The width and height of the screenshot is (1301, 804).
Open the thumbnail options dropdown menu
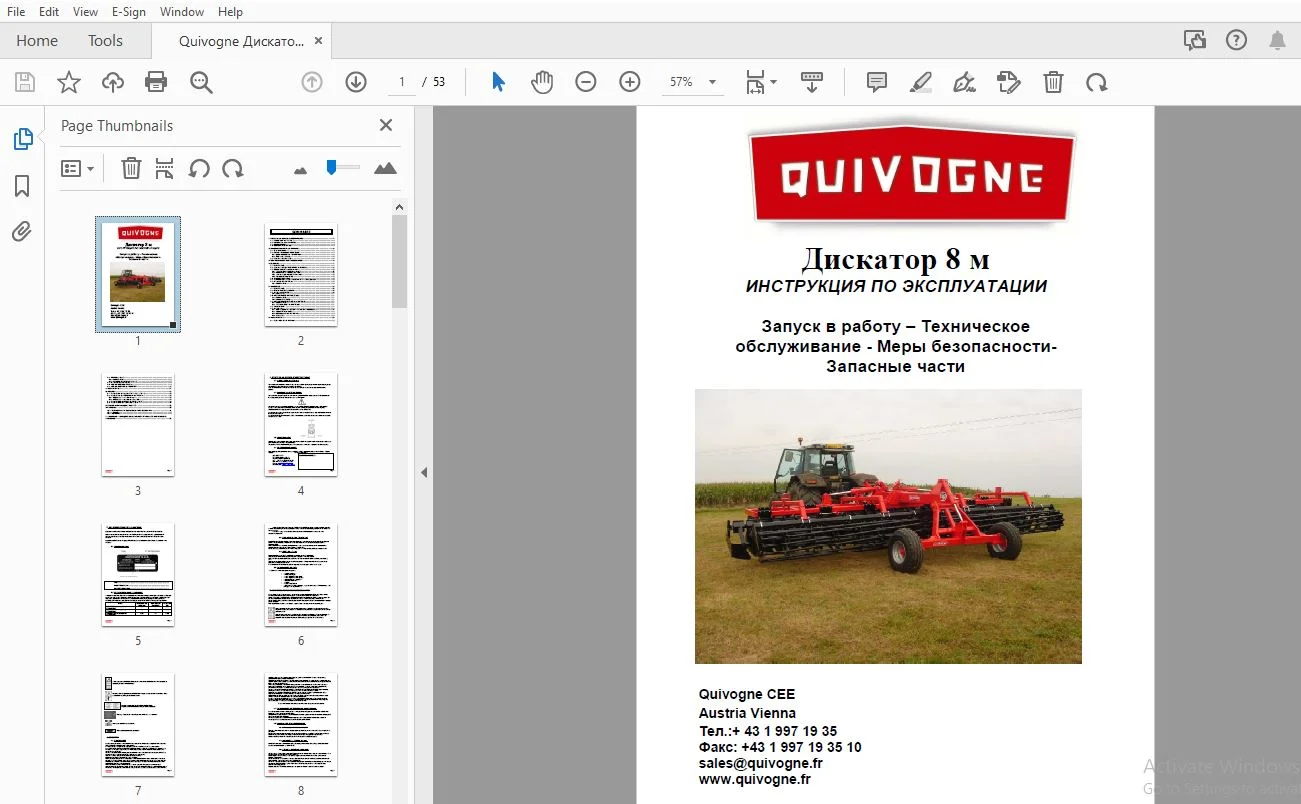click(x=77, y=168)
